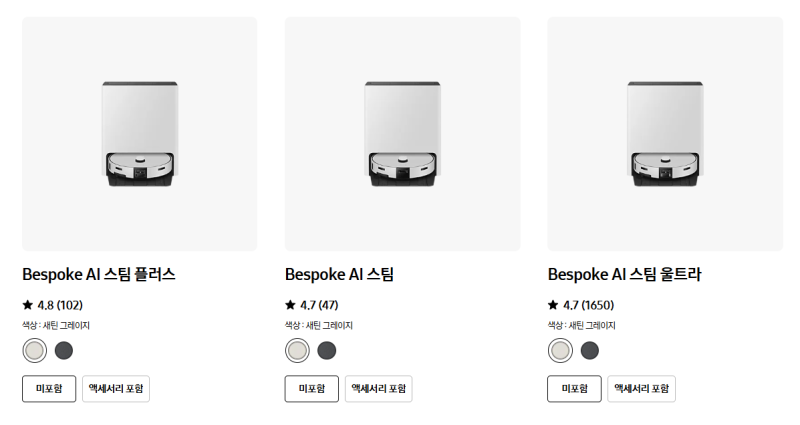Select 액세서리 포함 for Bespoke AI 스팀 플러스
800x425 pixels.
(116, 389)
